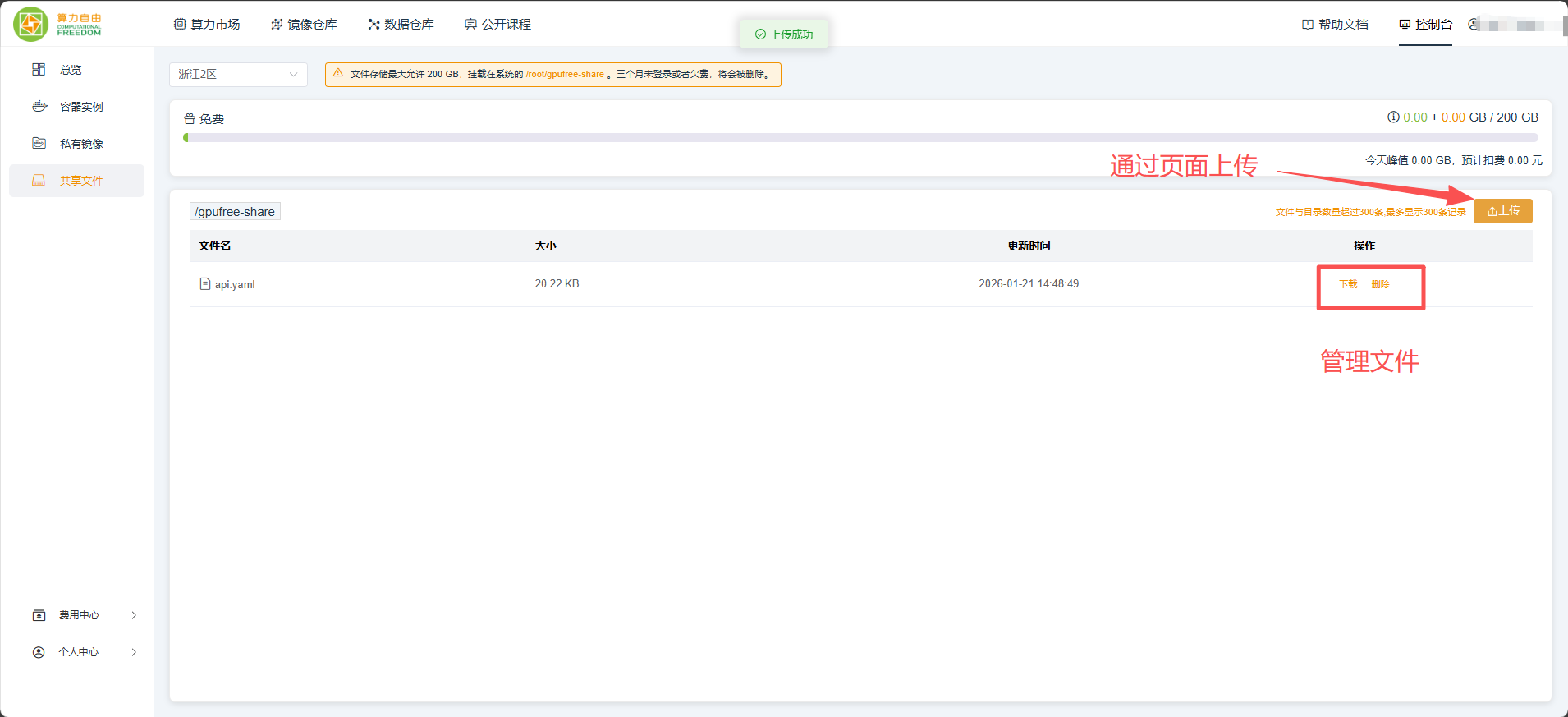This screenshot has height=717, width=1568.
Task: Go to 镜像仓库 in top navigation
Action: click(x=304, y=25)
